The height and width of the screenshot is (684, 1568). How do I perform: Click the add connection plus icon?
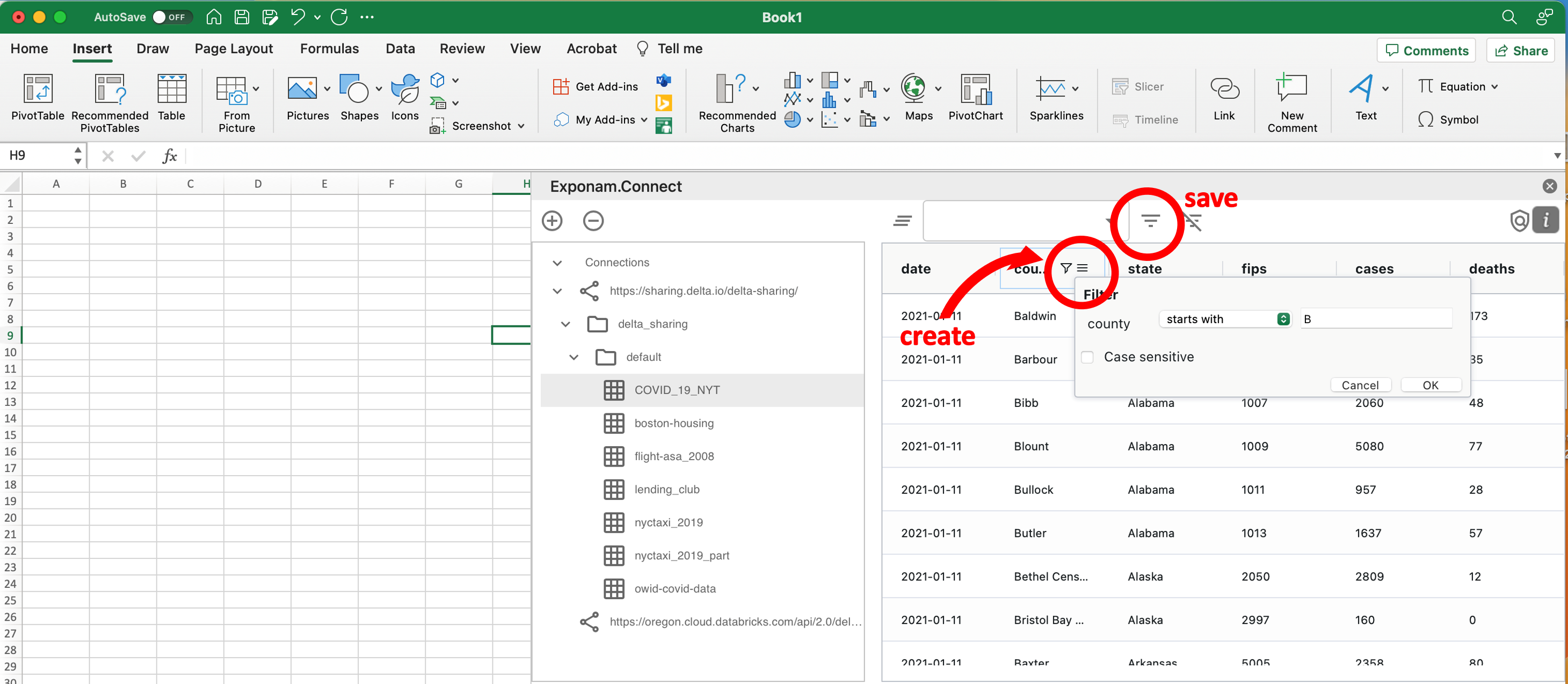(x=551, y=221)
